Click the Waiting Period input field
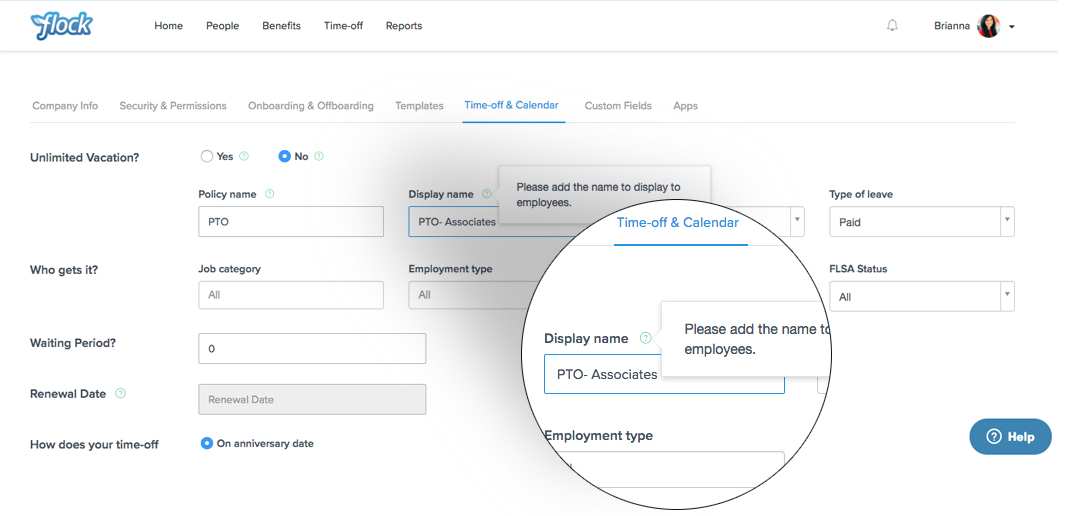The height and width of the screenshot is (516, 1069). (312, 348)
